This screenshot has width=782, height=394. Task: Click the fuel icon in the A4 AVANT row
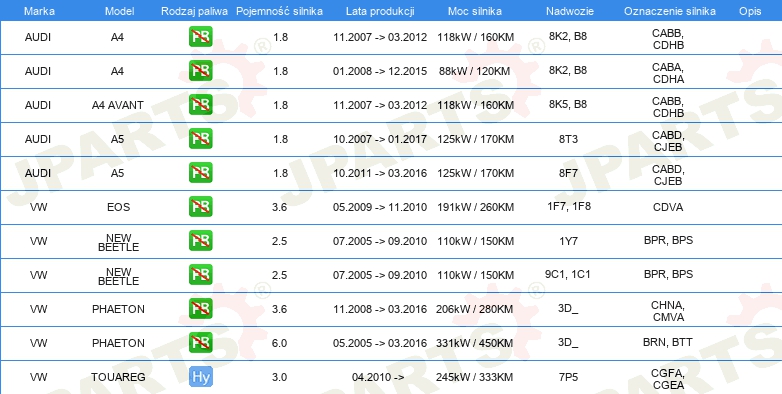click(x=200, y=105)
